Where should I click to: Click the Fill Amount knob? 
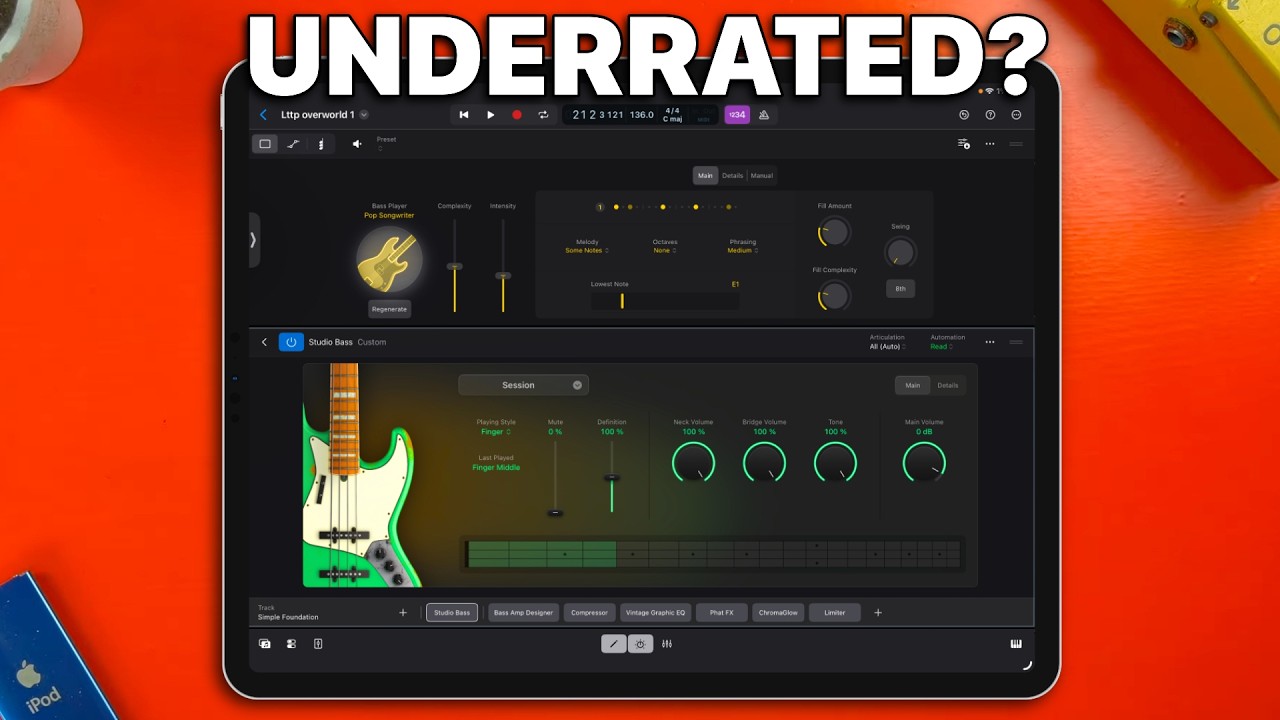pos(834,232)
